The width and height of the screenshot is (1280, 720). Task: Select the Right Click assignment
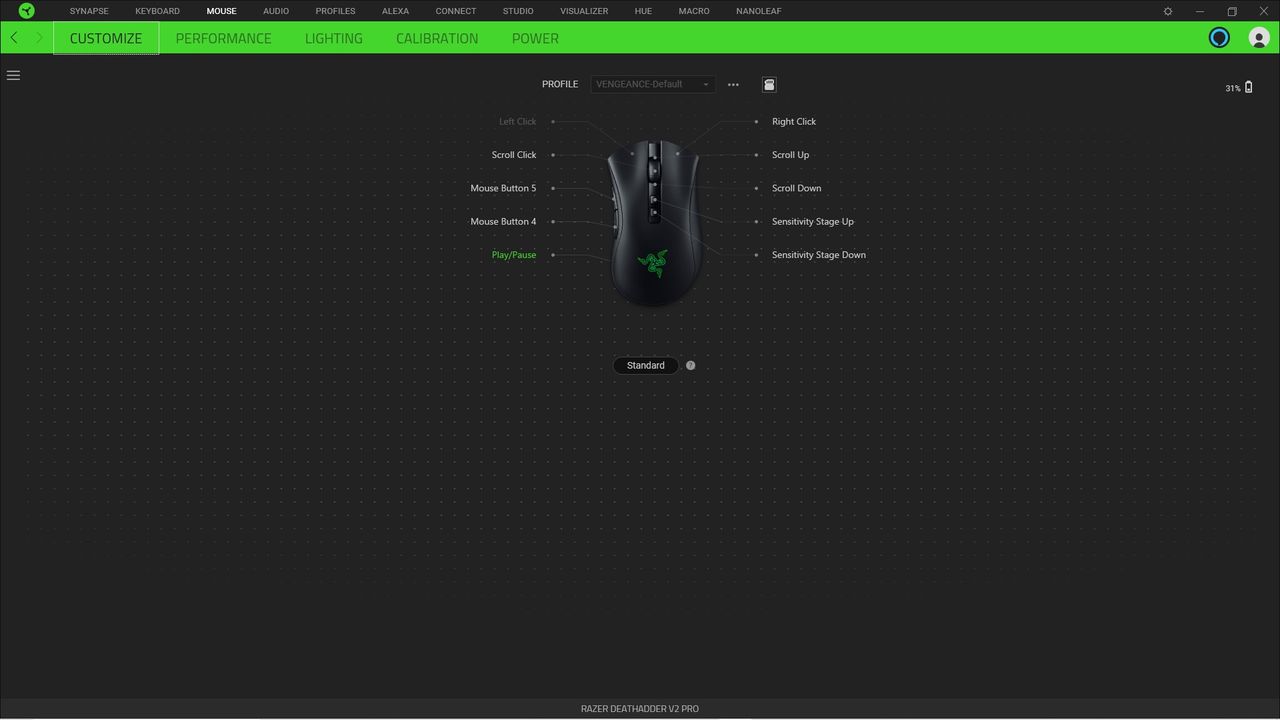794,121
